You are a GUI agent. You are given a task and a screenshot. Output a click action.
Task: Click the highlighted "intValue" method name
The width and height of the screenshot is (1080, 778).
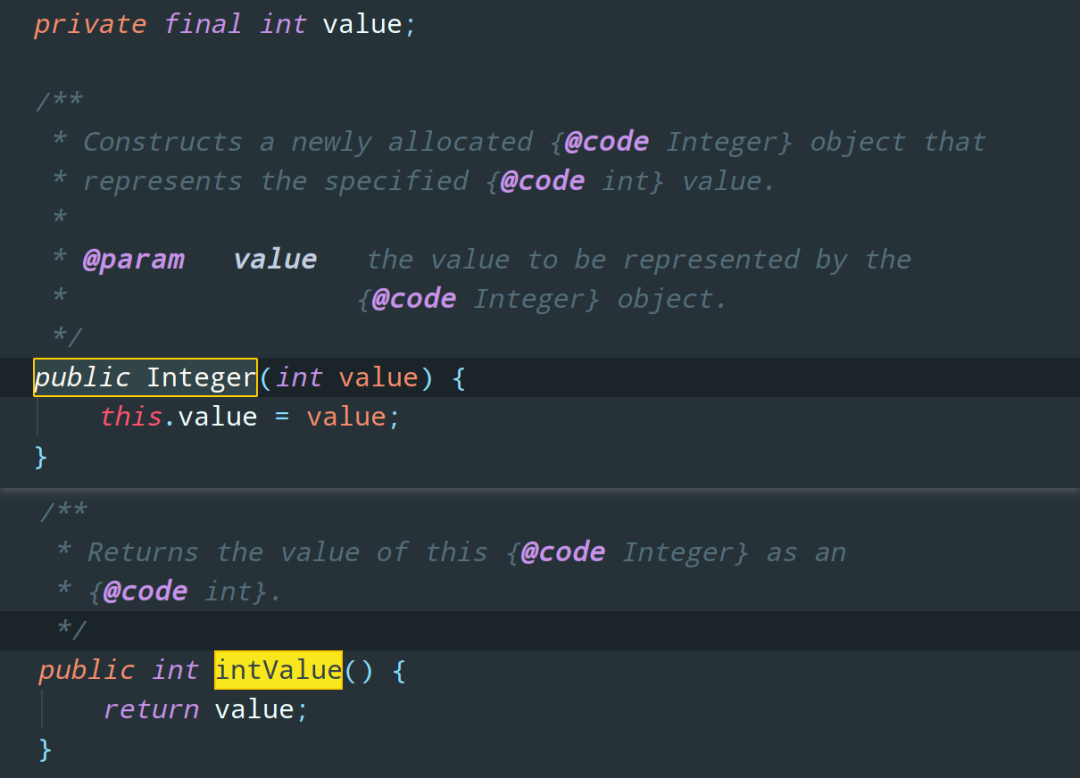click(278, 670)
